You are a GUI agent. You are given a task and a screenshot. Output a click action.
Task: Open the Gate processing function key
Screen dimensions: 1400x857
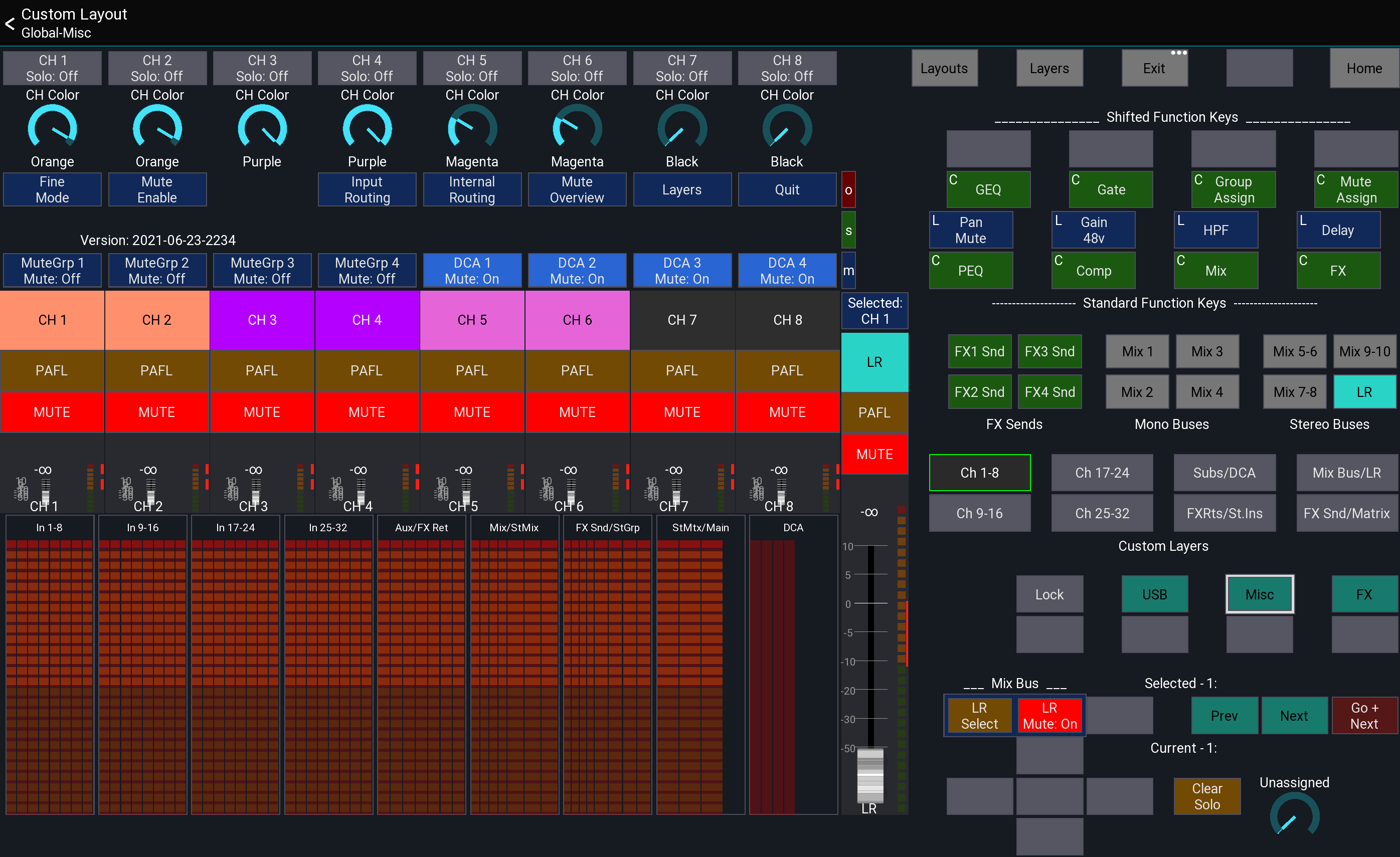coord(1110,189)
